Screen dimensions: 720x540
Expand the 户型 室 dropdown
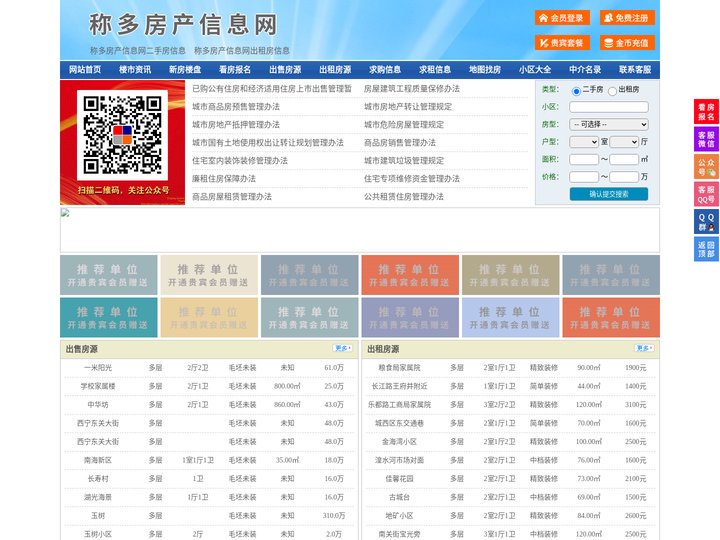click(x=584, y=142)
